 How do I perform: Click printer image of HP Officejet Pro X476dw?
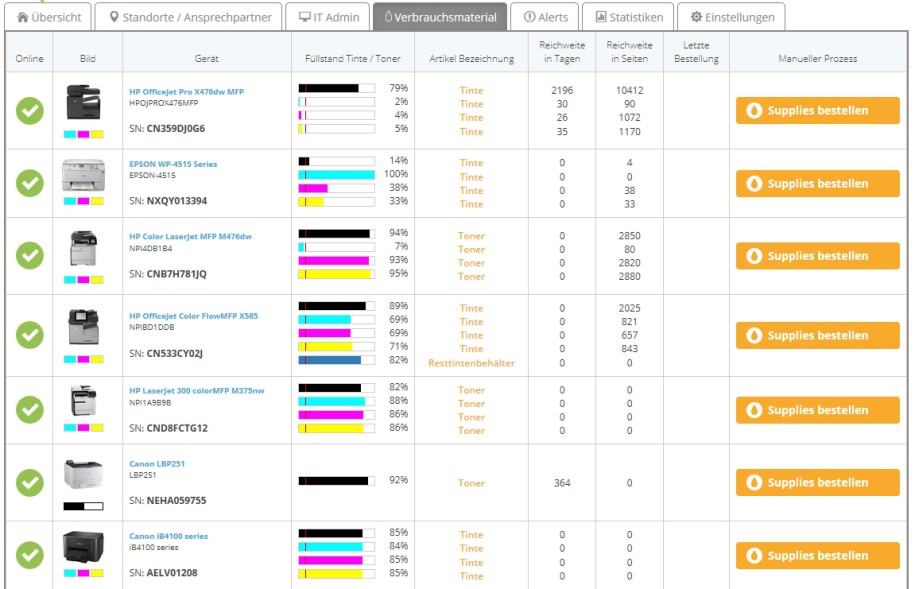[x=83, y=102]
